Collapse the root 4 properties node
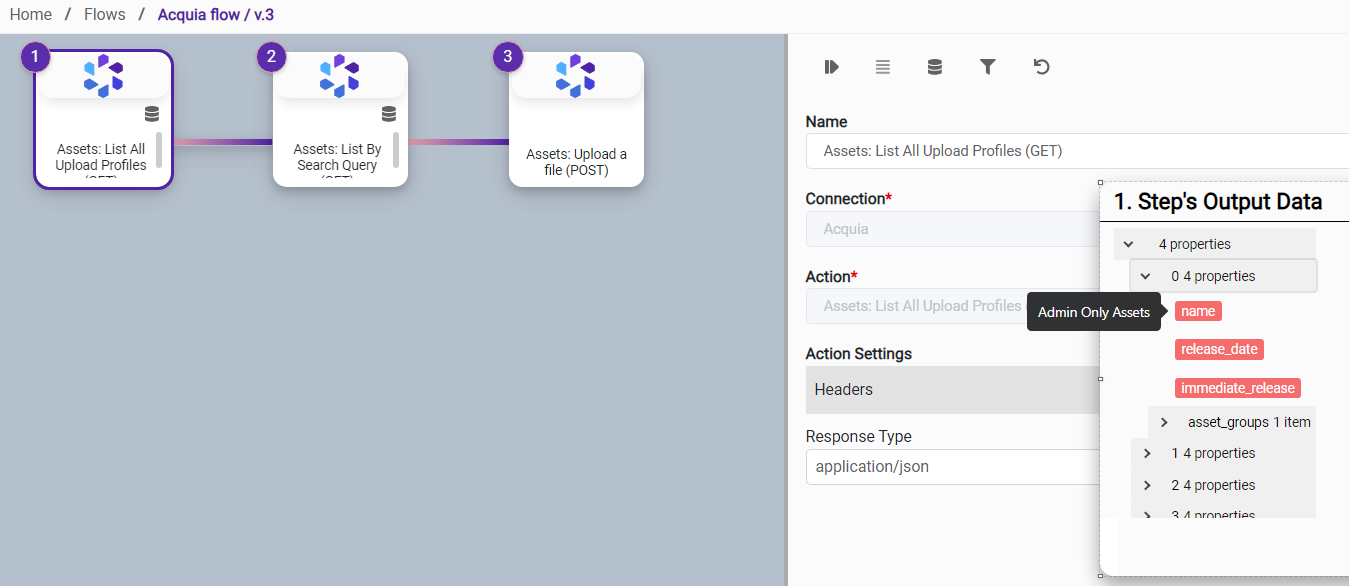Image resolution: width=1349 pixels, height=586 pixels. pyautogui.click(x=1129, y=244)
